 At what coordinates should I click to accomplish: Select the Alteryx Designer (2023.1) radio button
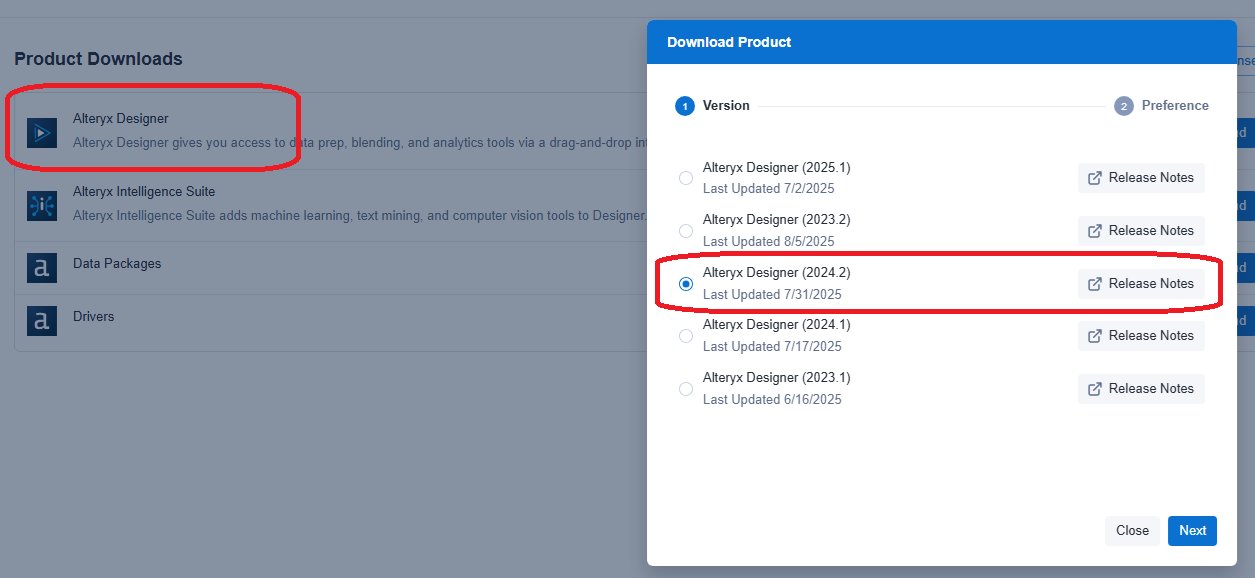click(x=686, y=388)
